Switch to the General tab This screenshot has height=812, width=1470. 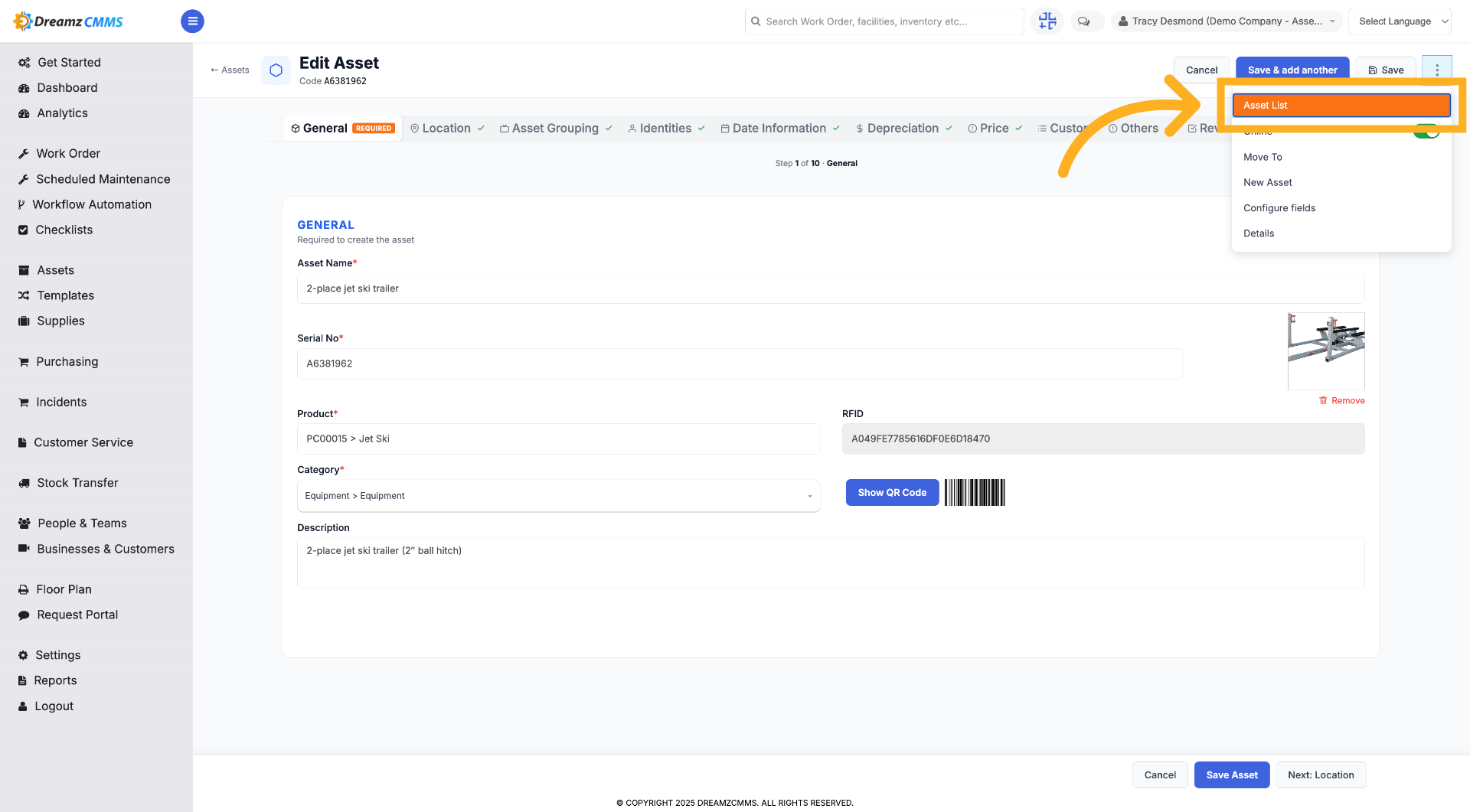[343, 129]
